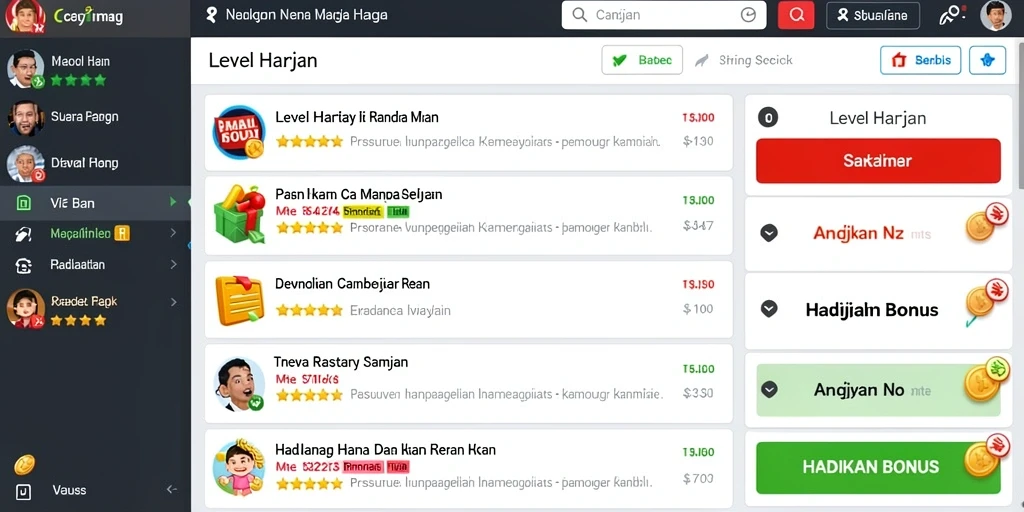Click the clock icon in search field
The width and height of the screenshot is (1024, 512).
point(748,15)
